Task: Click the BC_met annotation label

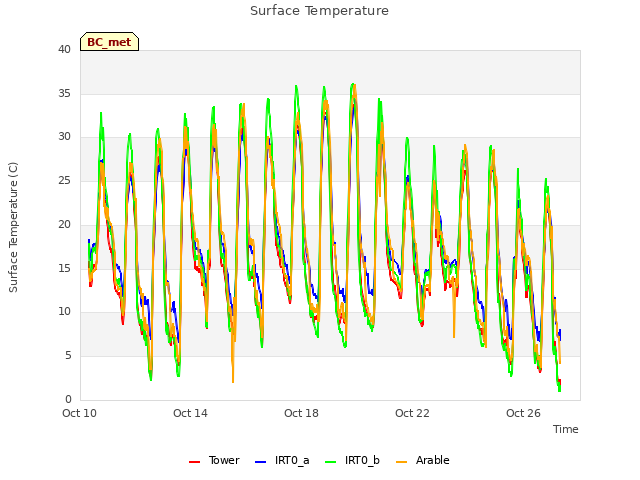Action: [109, 42]
